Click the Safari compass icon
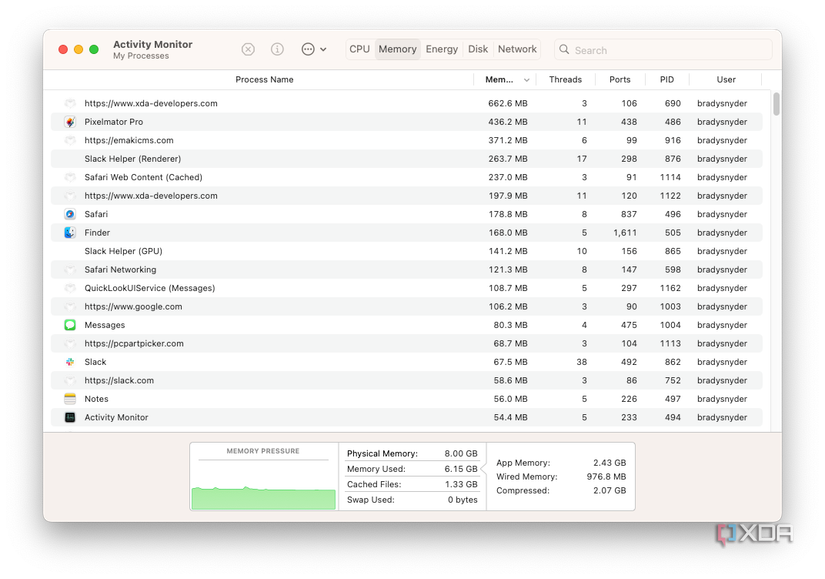The width and height of the screenshot is (825, 579). [70, 214]
